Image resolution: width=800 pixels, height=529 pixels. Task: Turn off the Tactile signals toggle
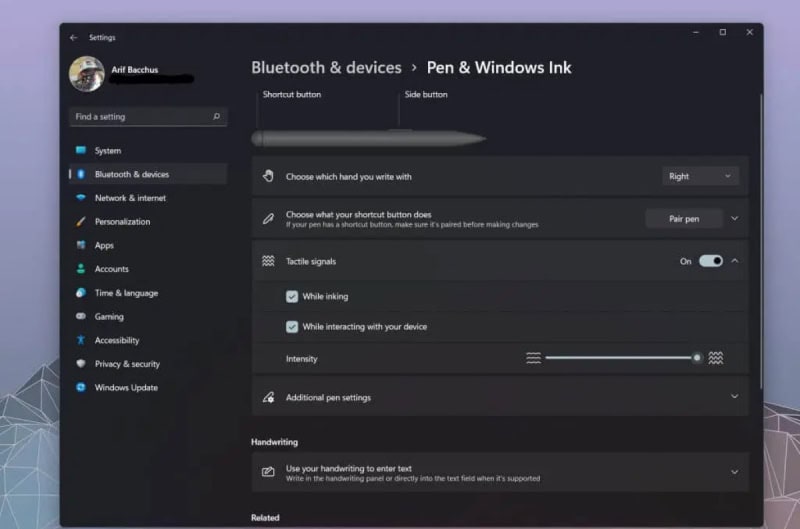[x=710, y=261]
